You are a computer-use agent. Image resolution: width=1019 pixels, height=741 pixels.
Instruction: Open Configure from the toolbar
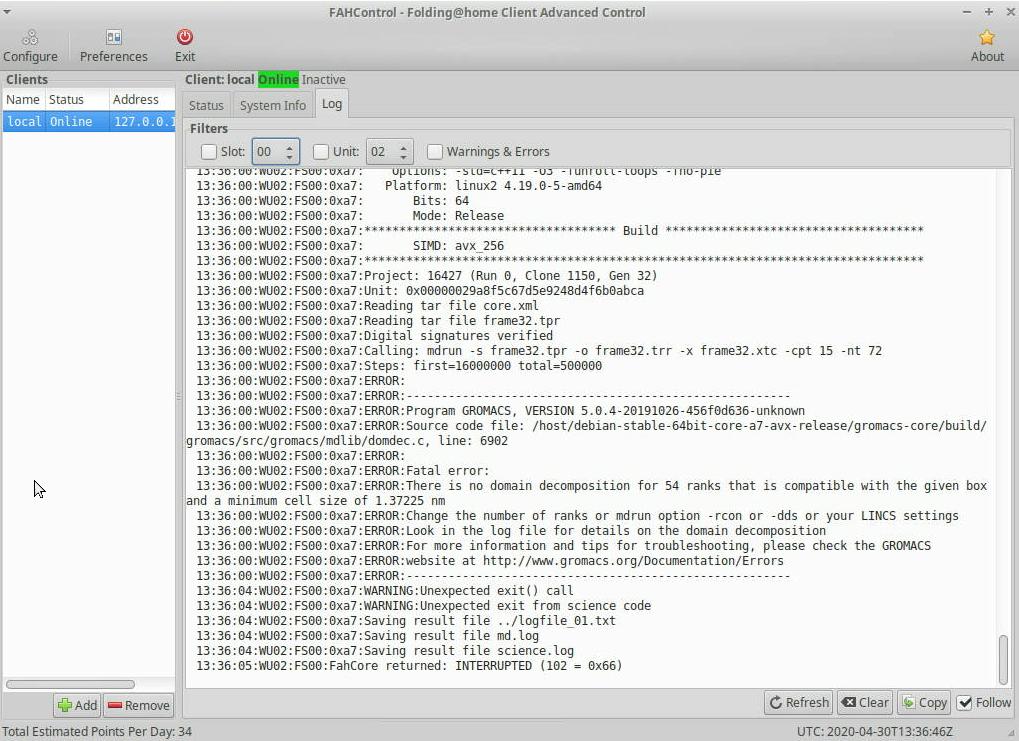30,46
